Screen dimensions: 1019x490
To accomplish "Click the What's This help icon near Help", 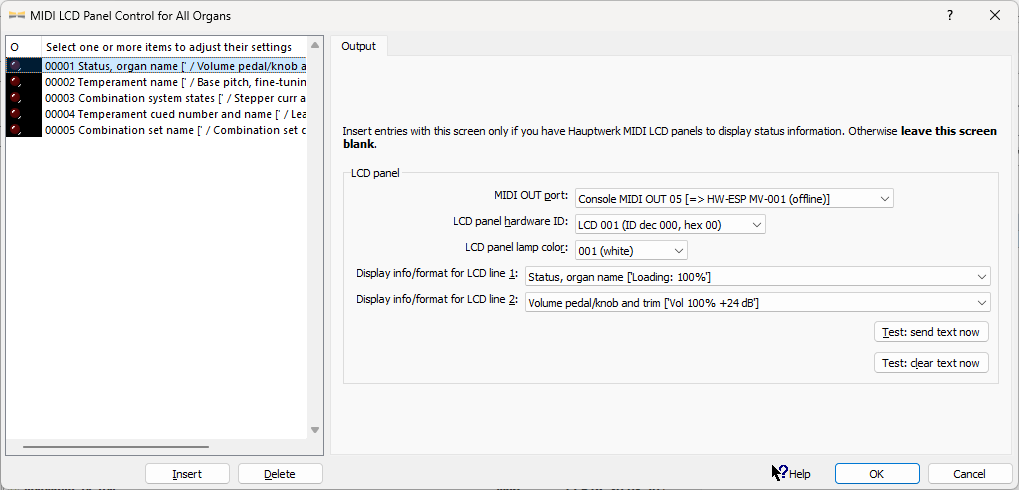I will point(779,473).
